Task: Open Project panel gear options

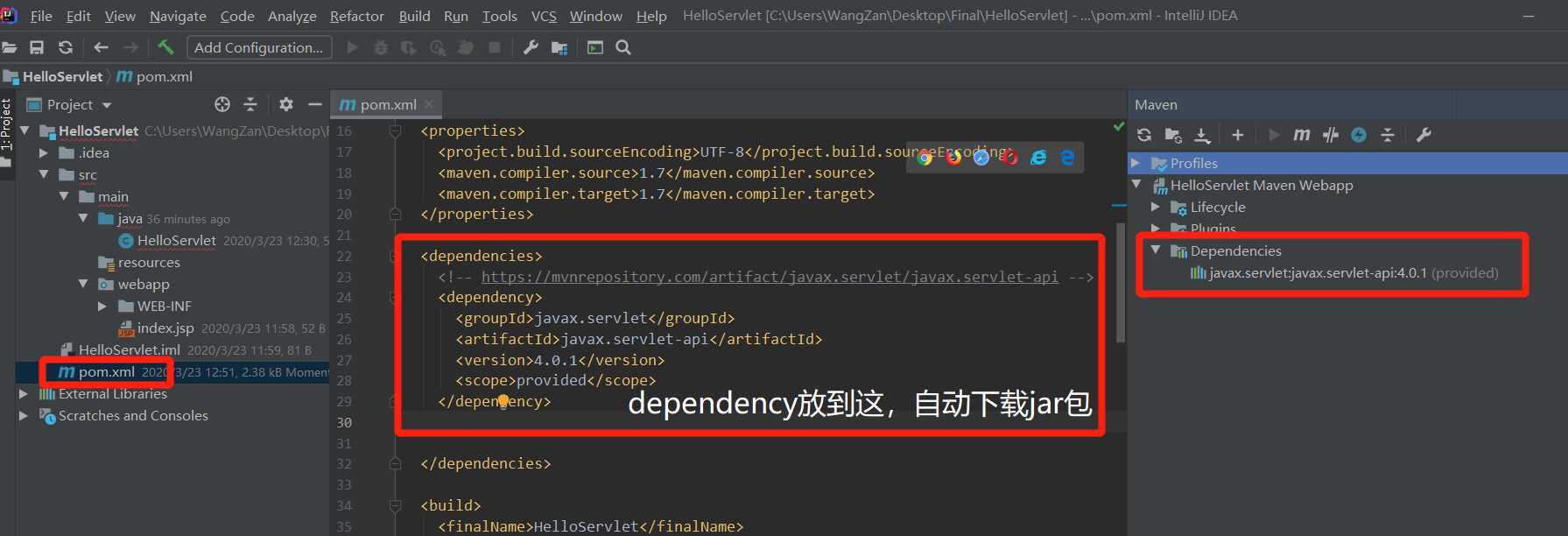Action: coord(285,104)
